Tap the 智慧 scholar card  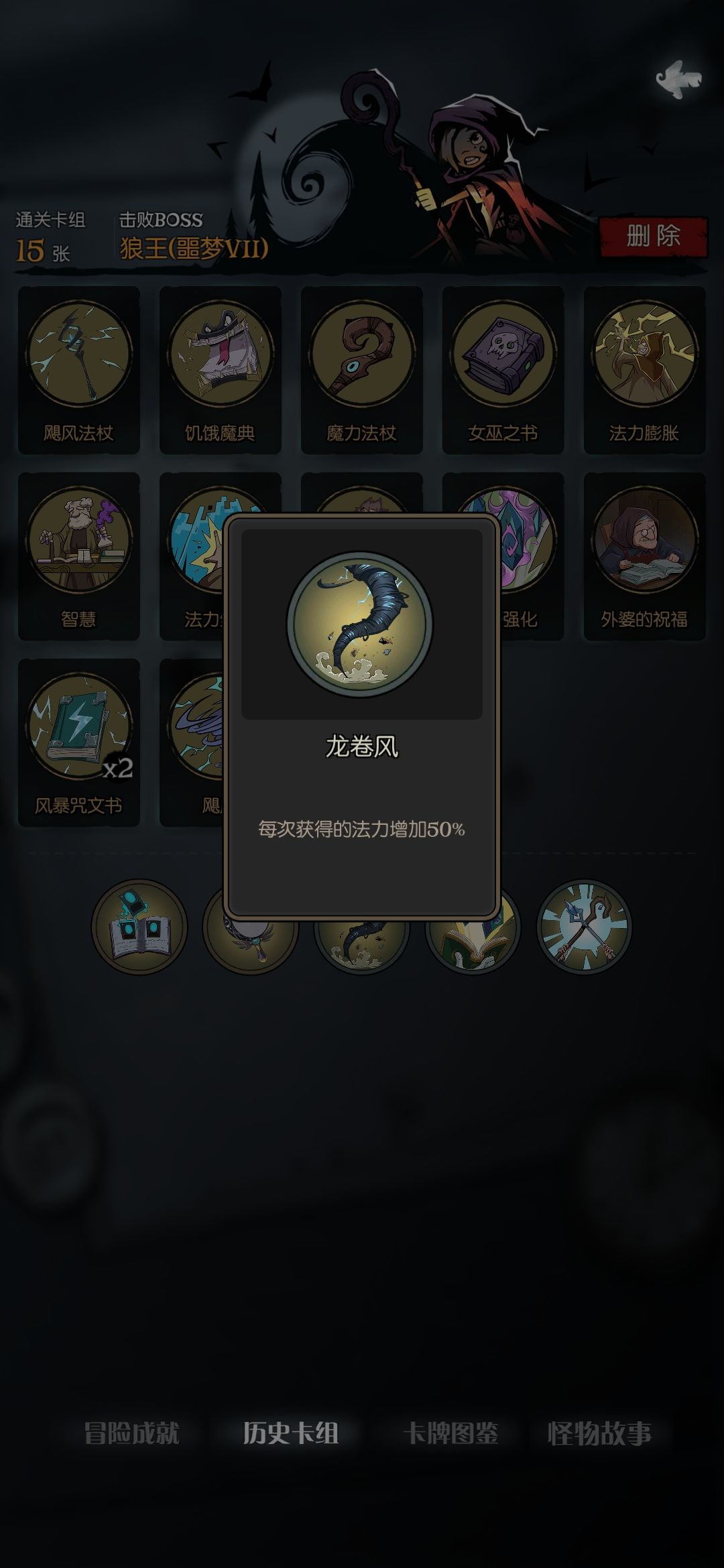[79, 556]
